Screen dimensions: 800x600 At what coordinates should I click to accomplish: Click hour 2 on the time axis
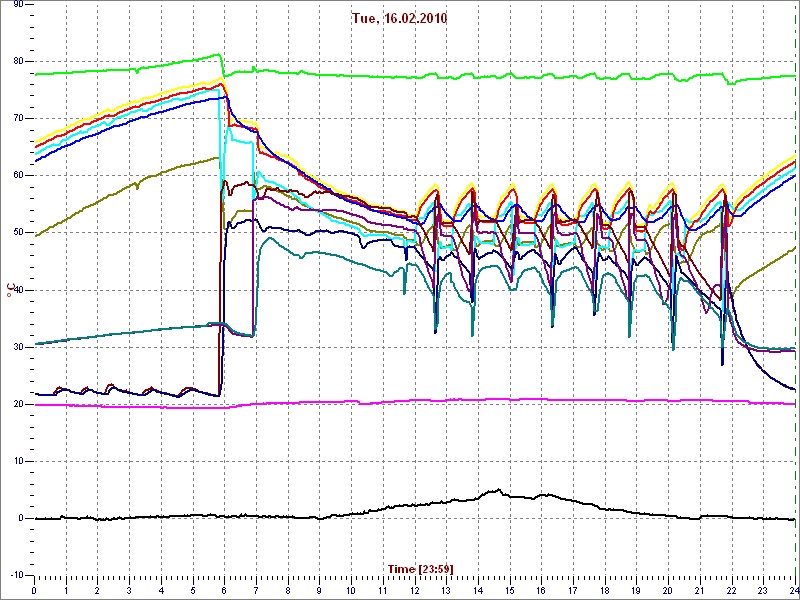(97, 590)
